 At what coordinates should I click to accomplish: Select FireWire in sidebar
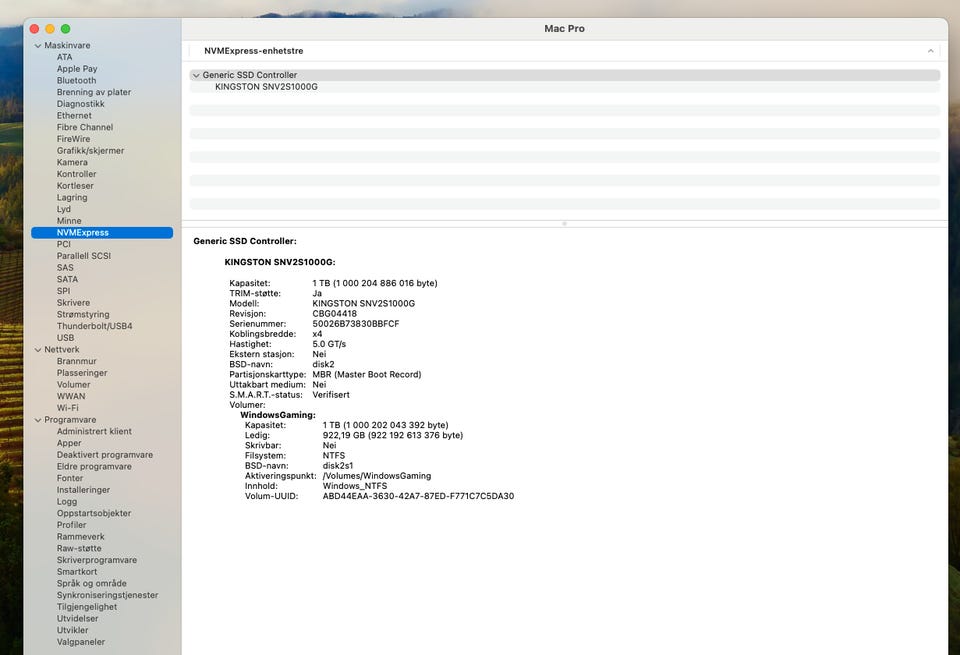click(73, 139)
